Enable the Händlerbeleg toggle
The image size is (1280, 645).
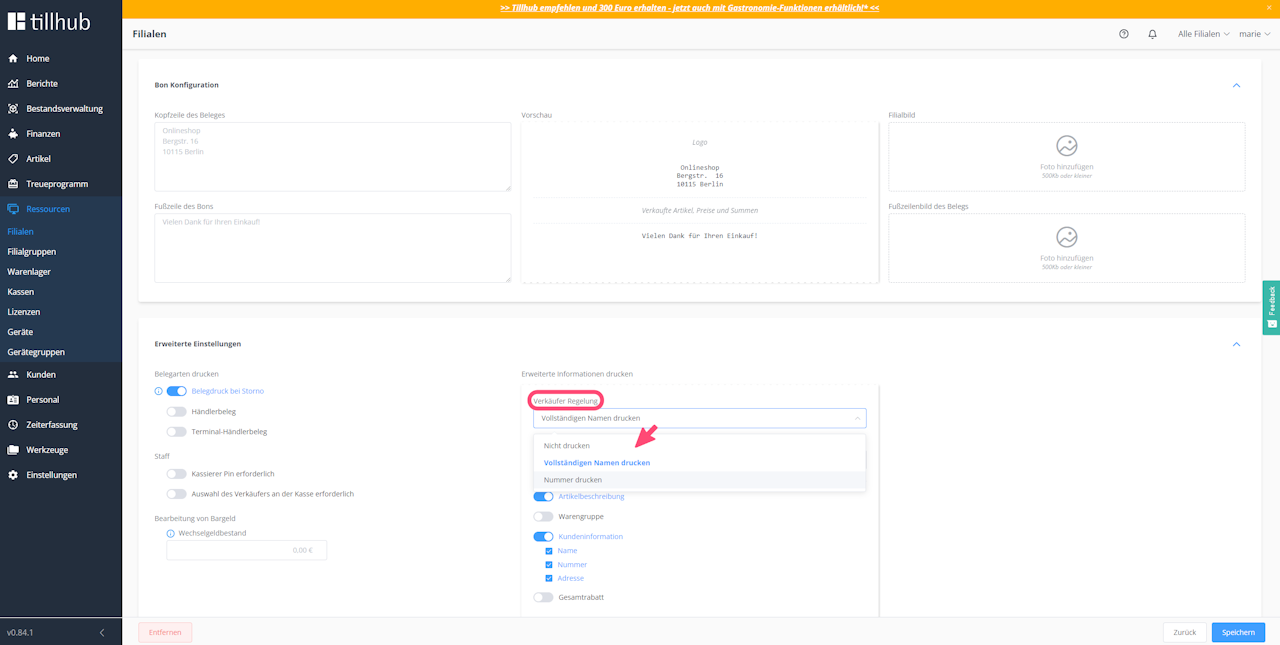pyautogui.click(x=177, y=411)
